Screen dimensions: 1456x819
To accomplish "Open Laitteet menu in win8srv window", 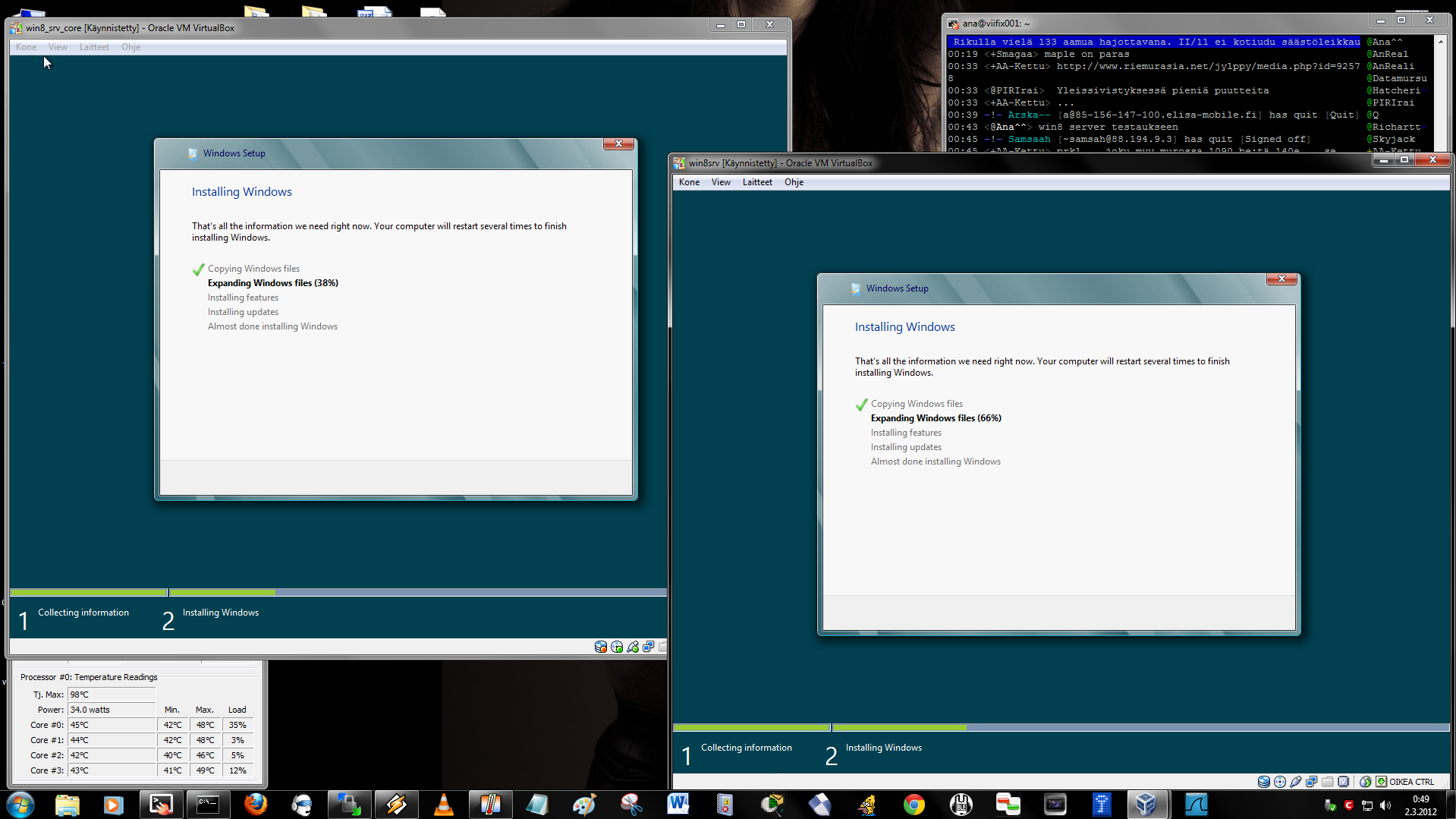I will pyautogui.click(x=756, y=182).
